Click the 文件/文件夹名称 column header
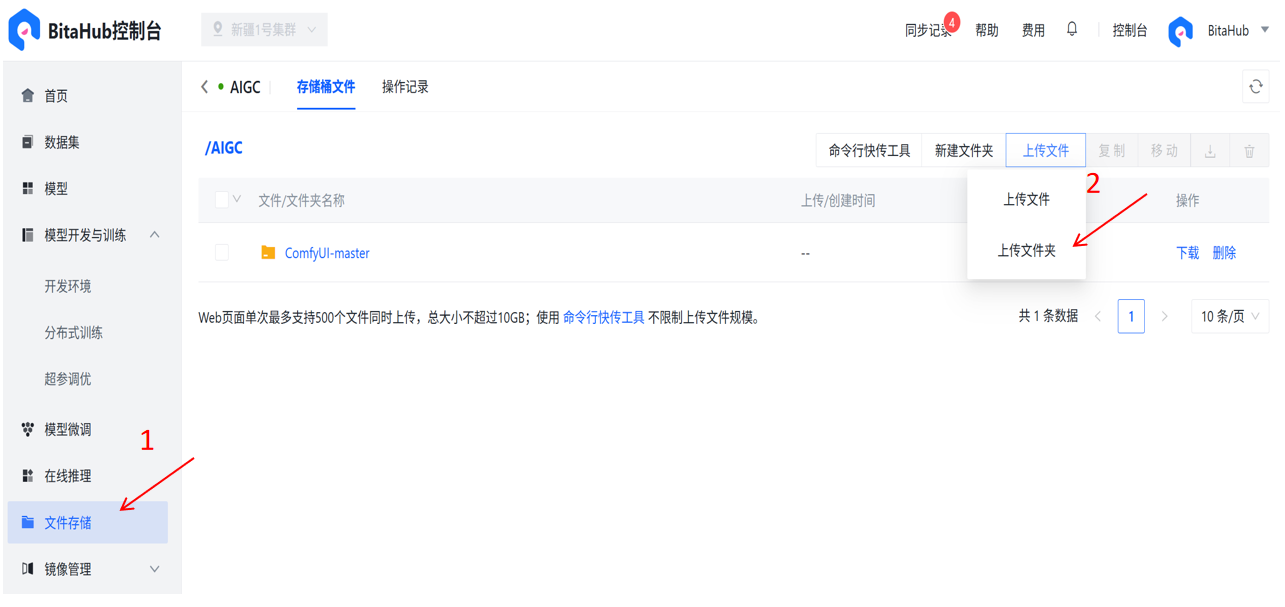 click(x=301, y=200)
